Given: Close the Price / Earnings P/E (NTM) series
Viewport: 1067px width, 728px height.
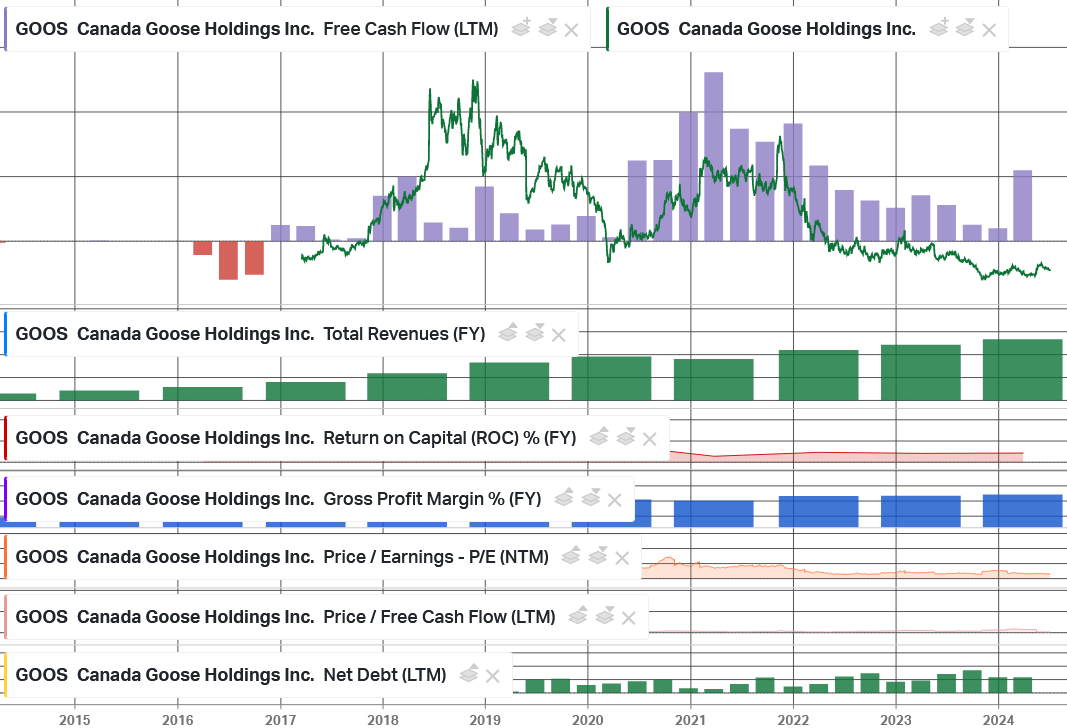Looking at the screenshot, I should [x=622, y=558].
